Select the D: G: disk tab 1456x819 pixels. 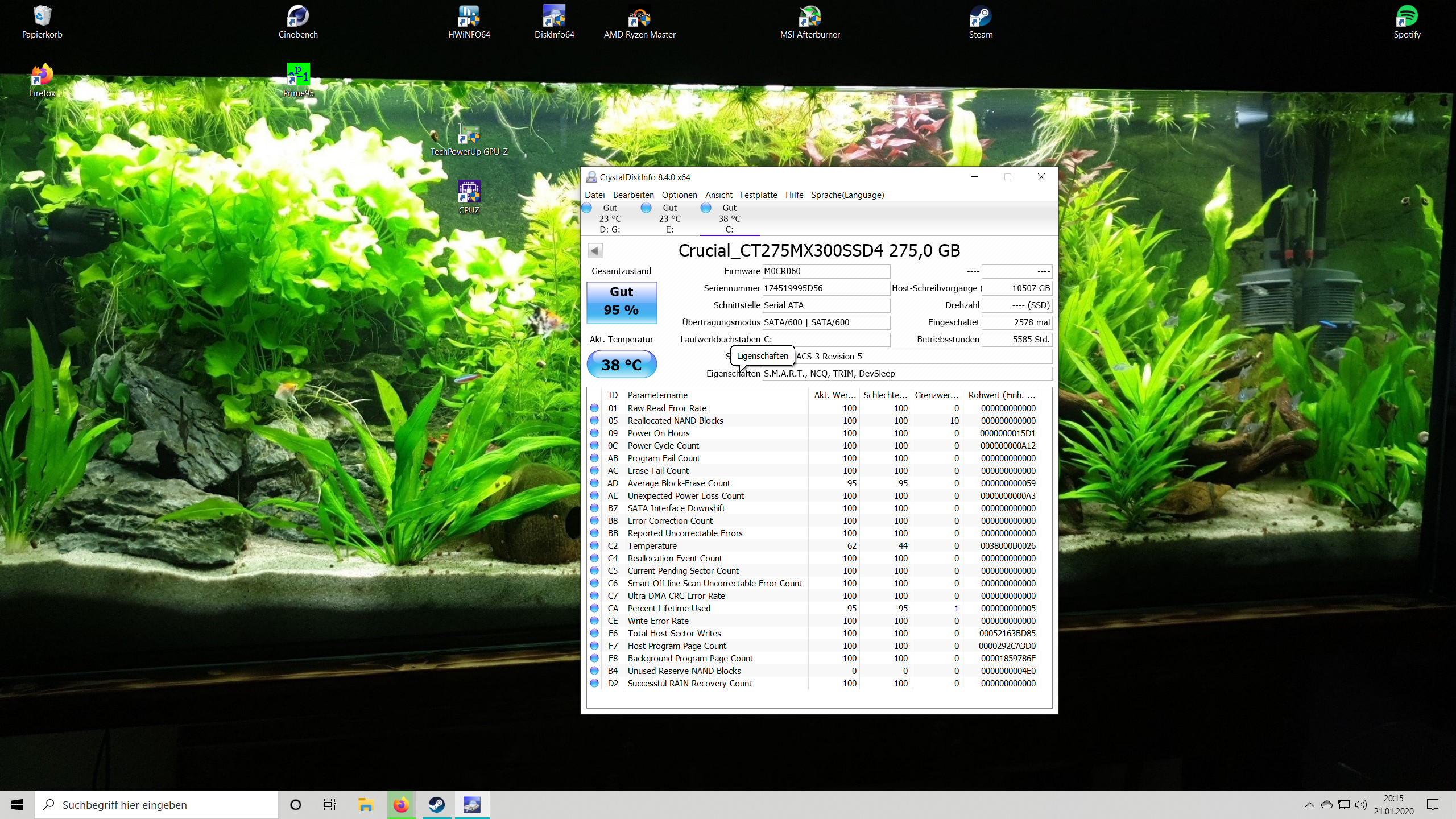(x=610, y=218)
